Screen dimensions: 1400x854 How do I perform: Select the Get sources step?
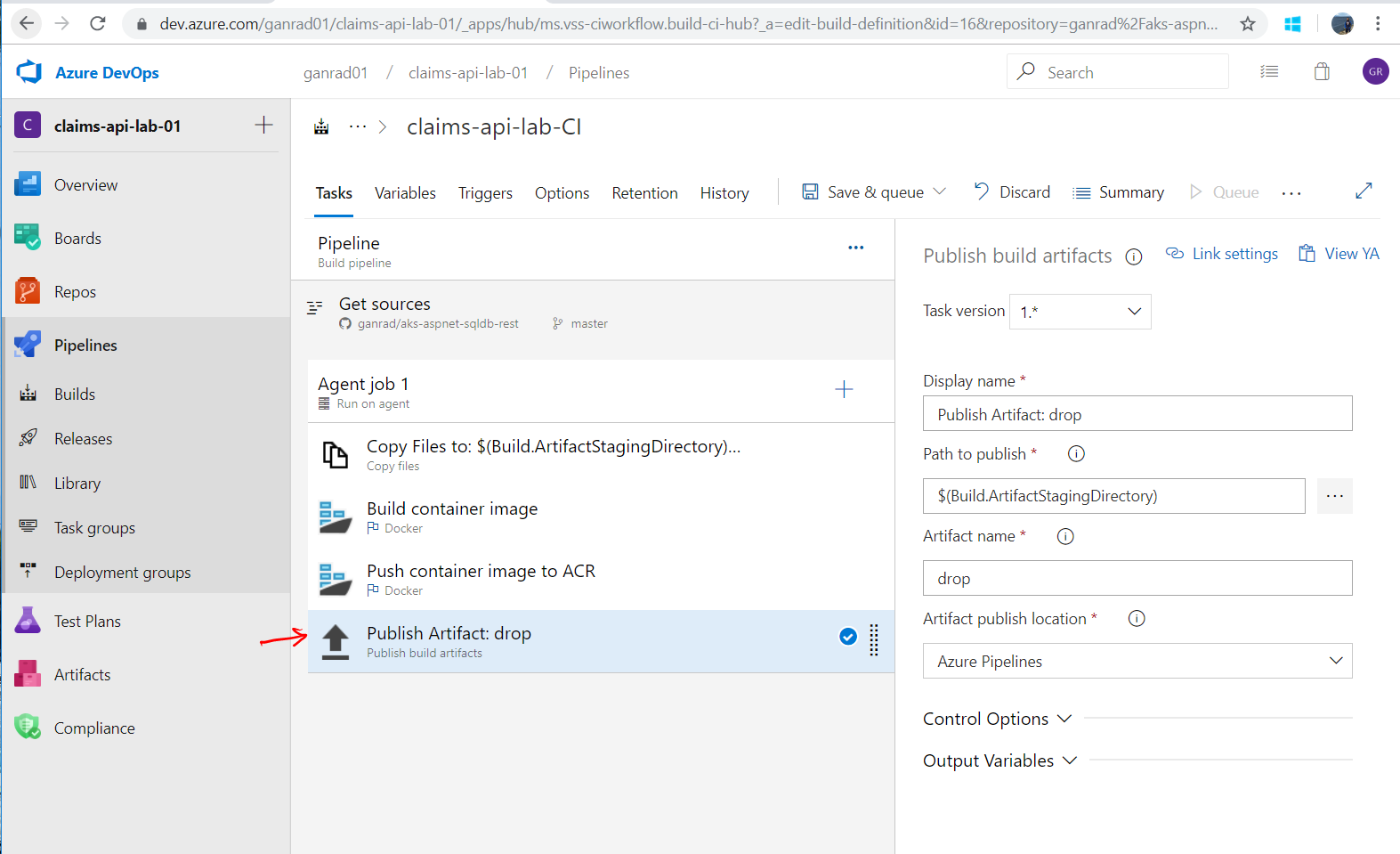coord(593,313)
